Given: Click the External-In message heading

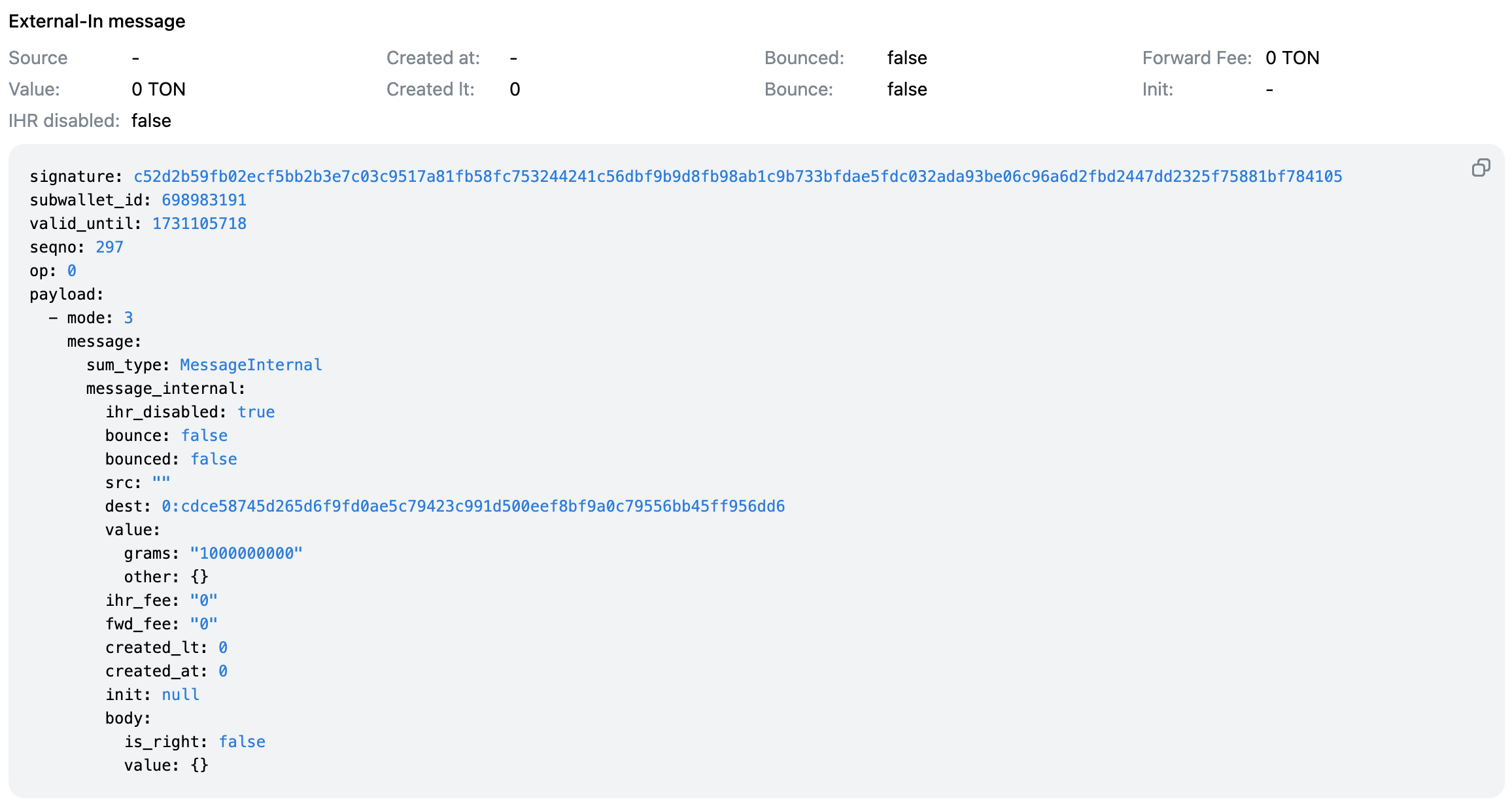Looking at the screenshot, I should [96, 21].
